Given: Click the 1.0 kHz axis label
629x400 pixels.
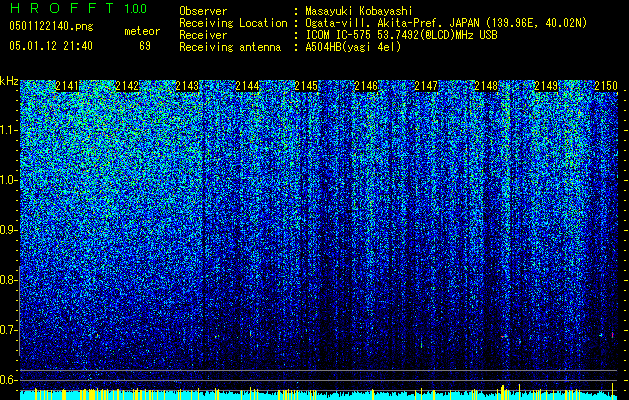Looking at the screenshot, I should tap(7, 180).
